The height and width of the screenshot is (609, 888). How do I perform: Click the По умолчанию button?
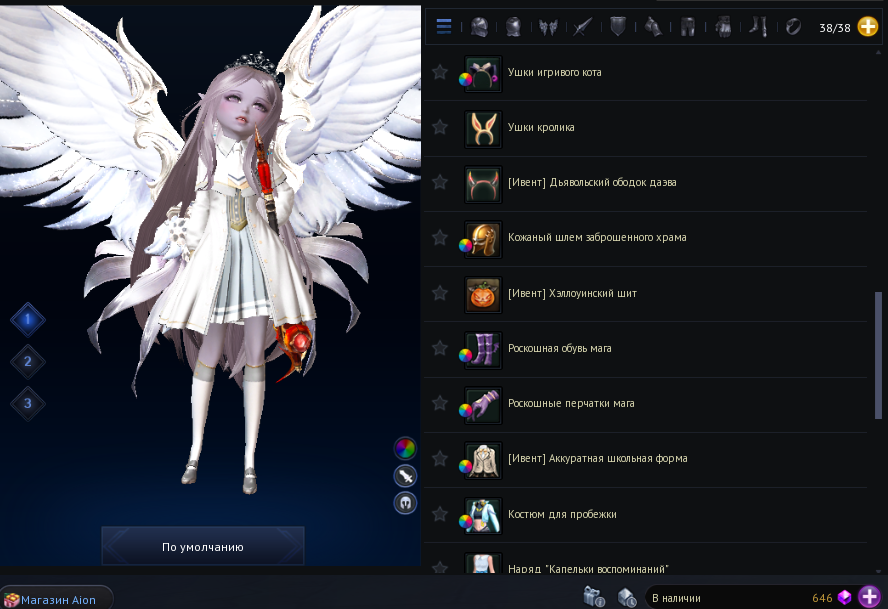[x=203, y=546]
